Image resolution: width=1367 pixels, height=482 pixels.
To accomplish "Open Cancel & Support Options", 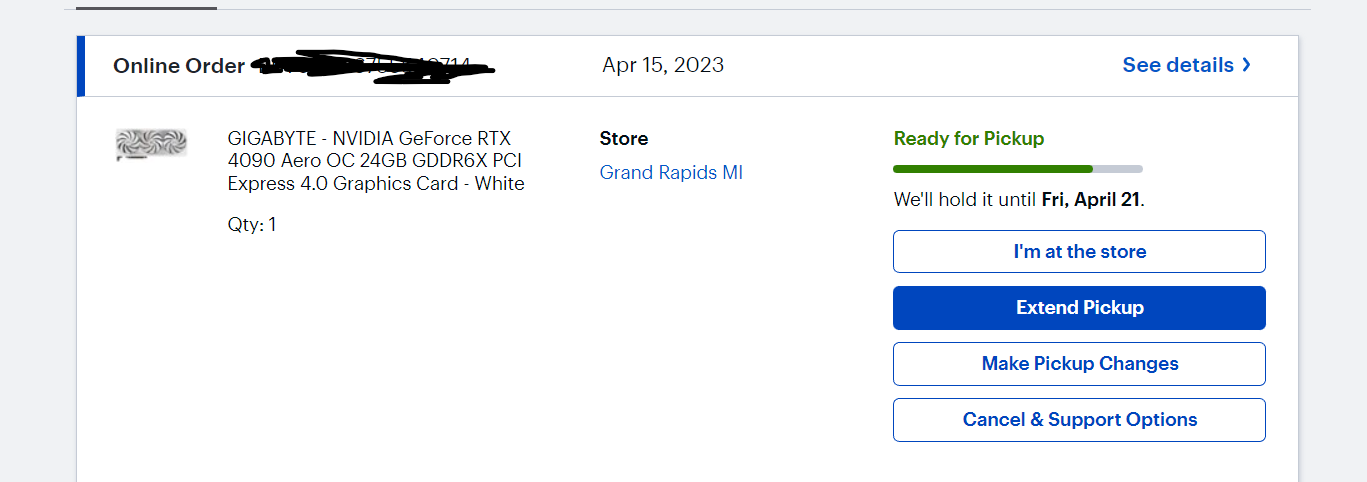I will tap(1079, 420).
